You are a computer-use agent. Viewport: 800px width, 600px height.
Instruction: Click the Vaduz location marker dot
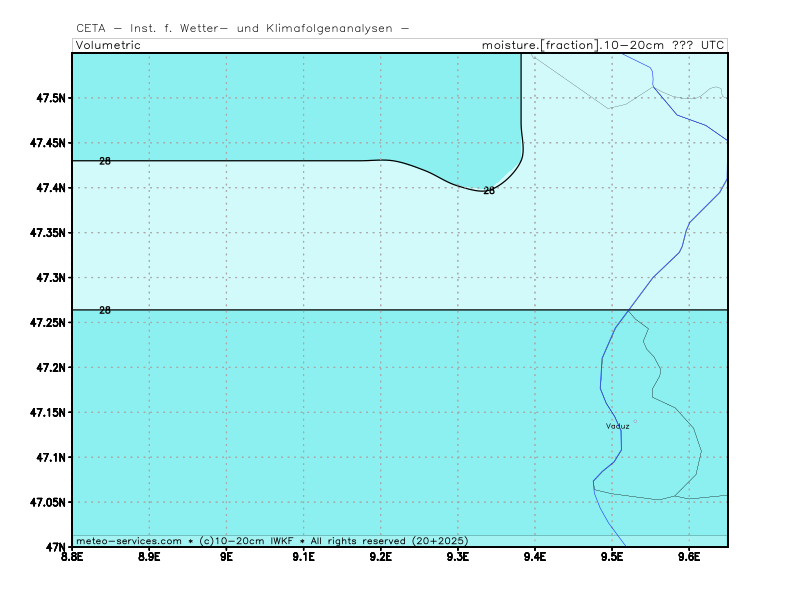[634, 421]
